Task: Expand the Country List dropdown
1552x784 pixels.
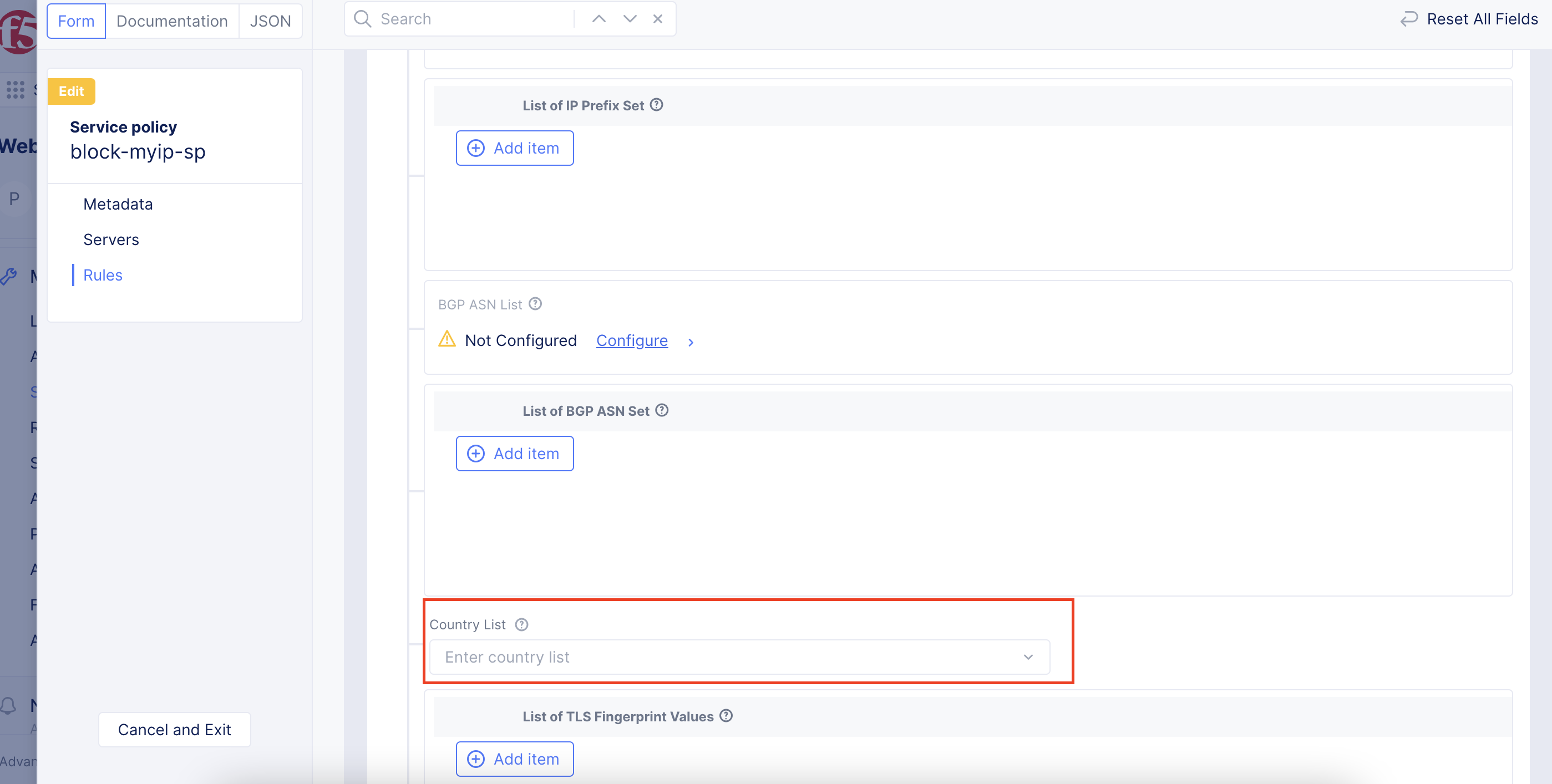Action: click(x=1028, y=657)
